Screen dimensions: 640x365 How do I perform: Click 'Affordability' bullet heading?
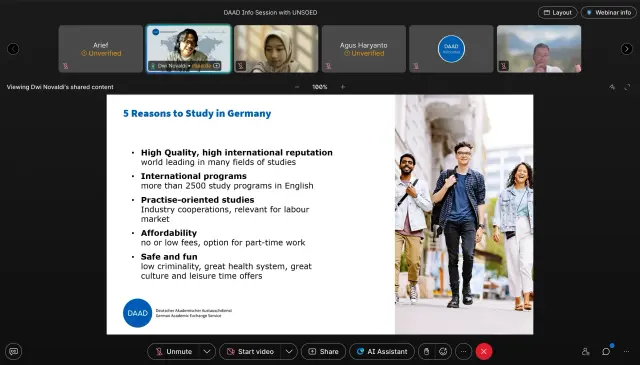(169, 233)
